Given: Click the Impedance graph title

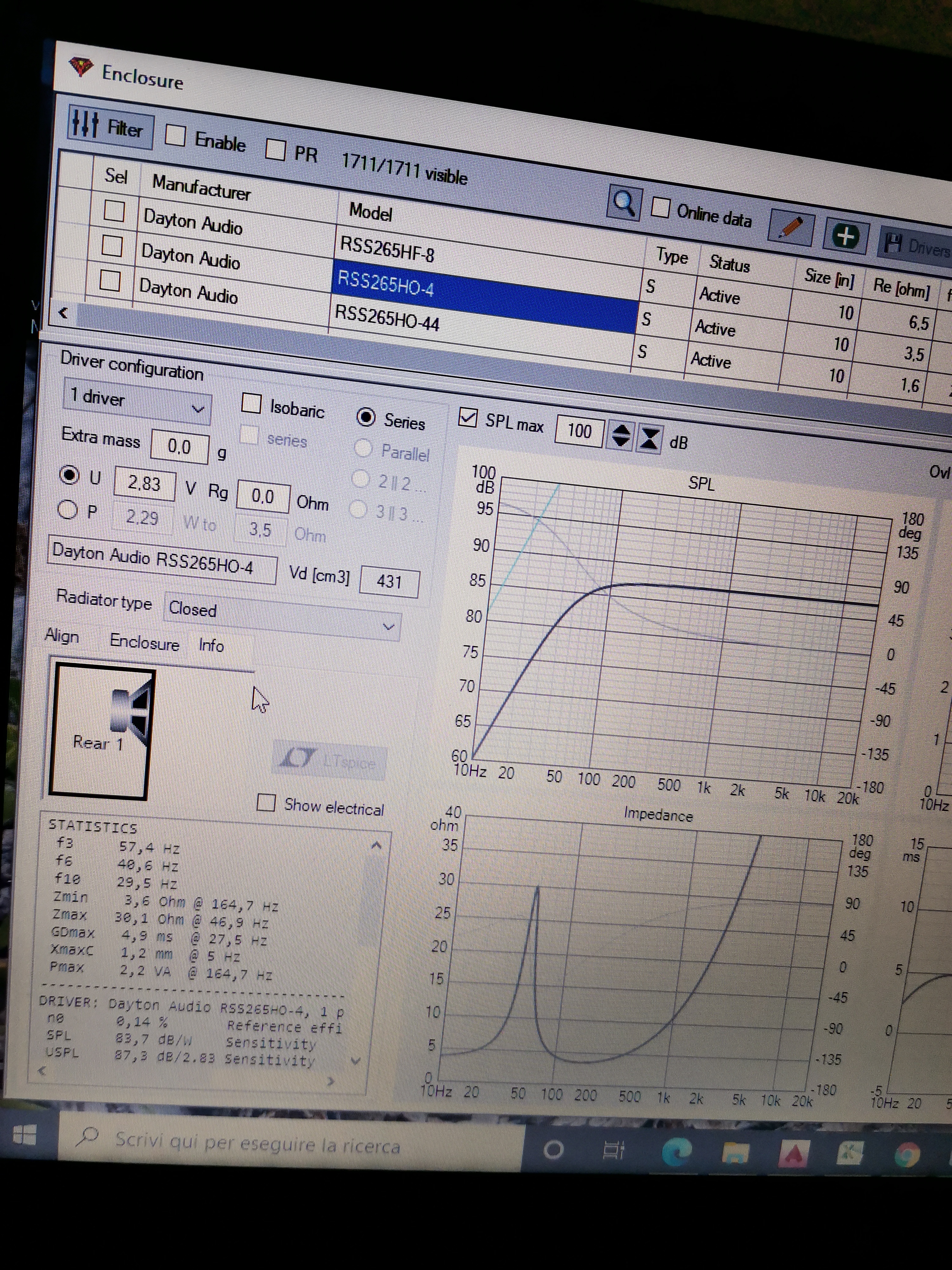Looking at the screenshot, I should coord(658,814).
